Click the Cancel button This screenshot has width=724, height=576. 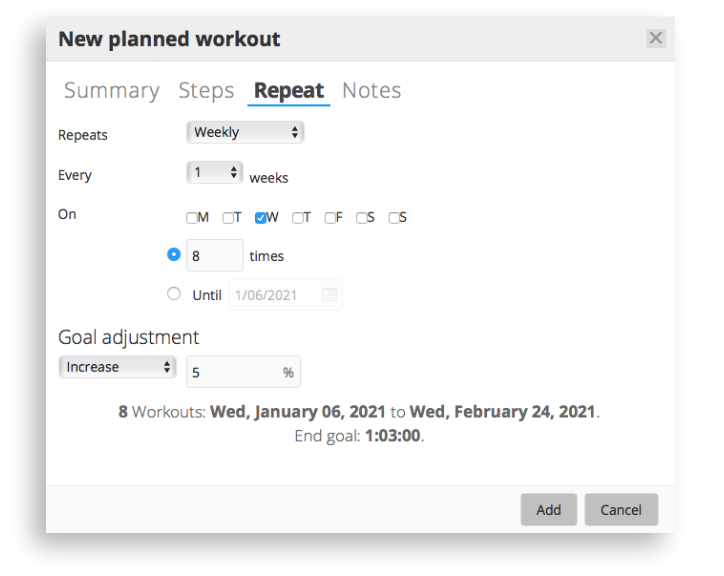click(x=621, y=509)
